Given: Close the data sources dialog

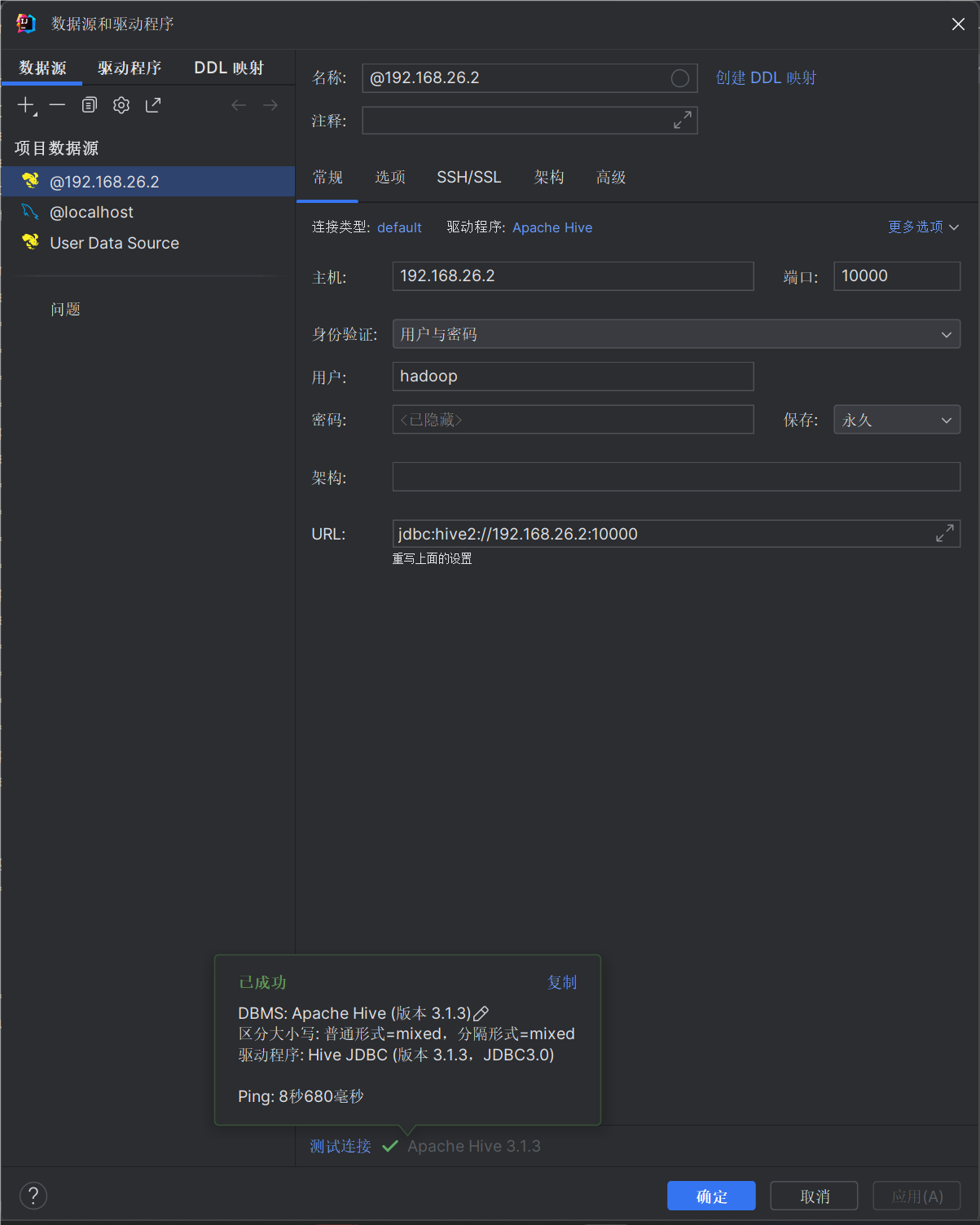Looking at the screenshot, I should click(958, 24).
